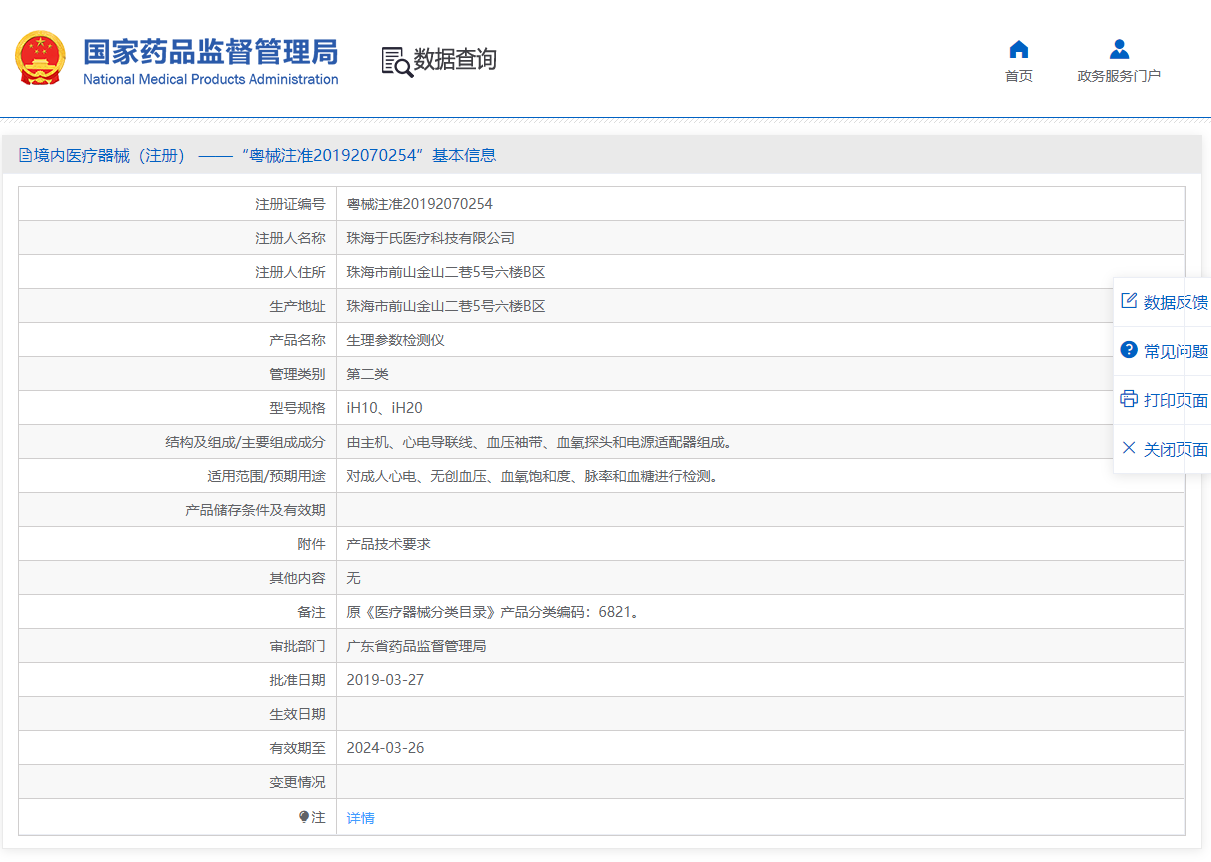Select attachment value 产品技术要求
The height and width of the screenshot is (862, 1211).
coord(389,544)
